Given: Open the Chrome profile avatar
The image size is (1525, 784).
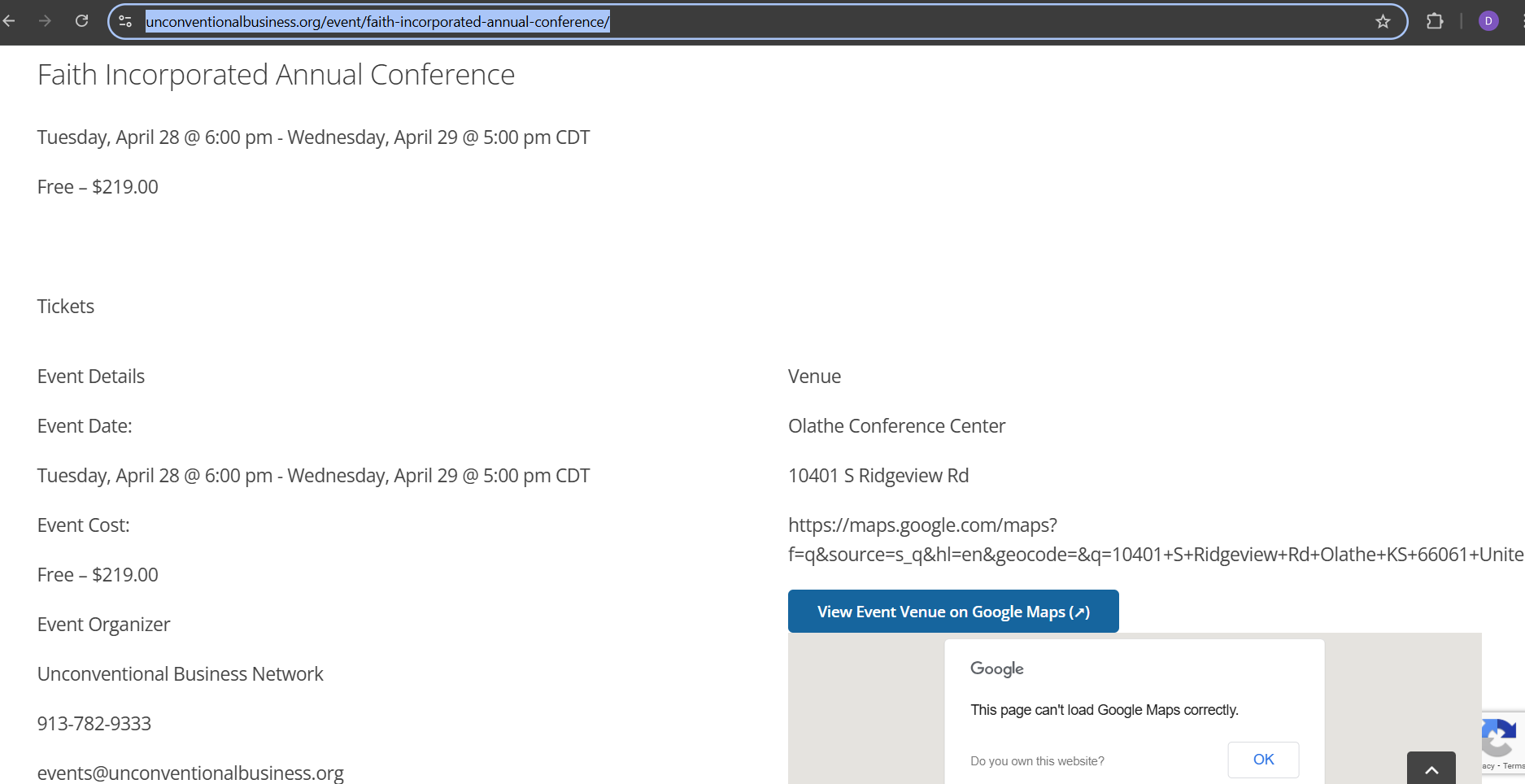Looking at the screenshot, I should click(x=1488, y=21).
